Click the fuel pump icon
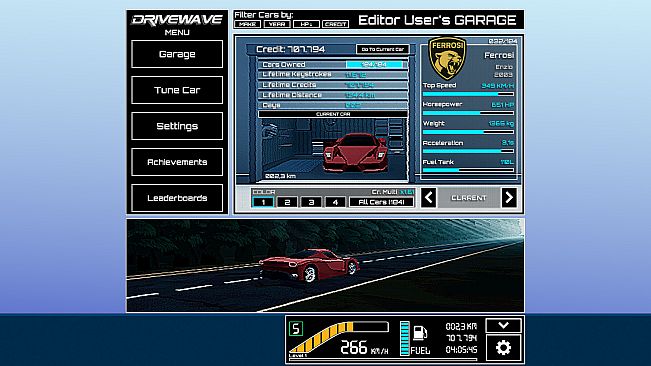The width and height of the screenshot is (651, 366). click(x=420, y=333)
